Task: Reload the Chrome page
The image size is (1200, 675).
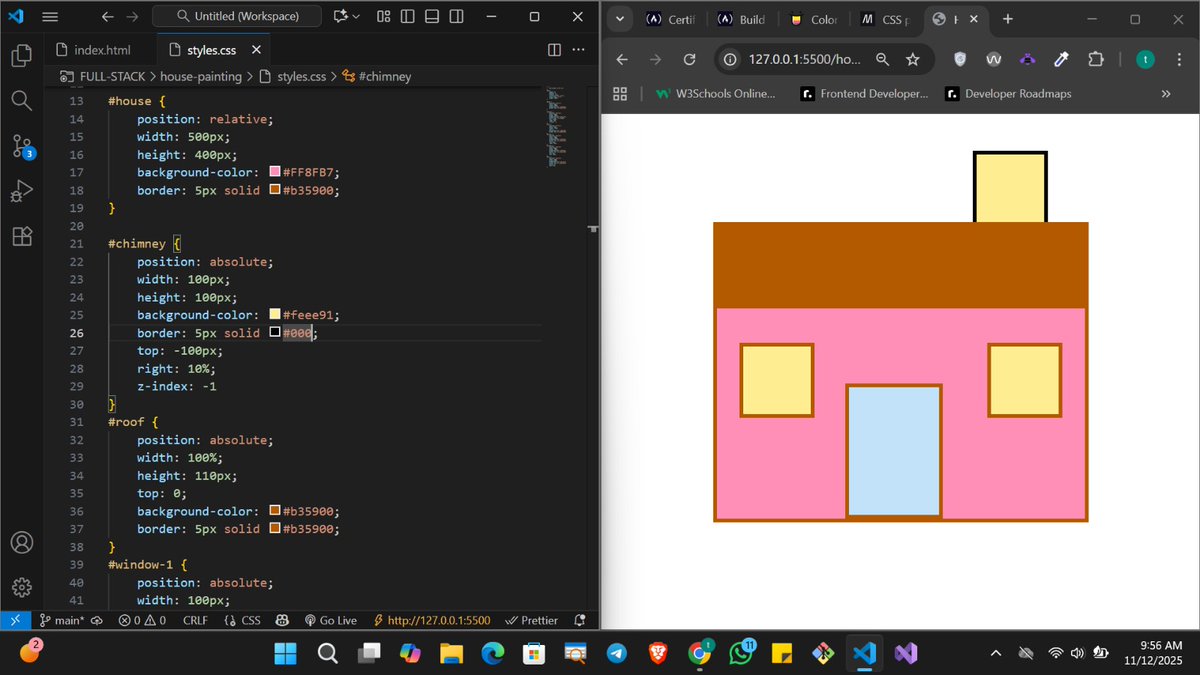Action: (689, 60)
